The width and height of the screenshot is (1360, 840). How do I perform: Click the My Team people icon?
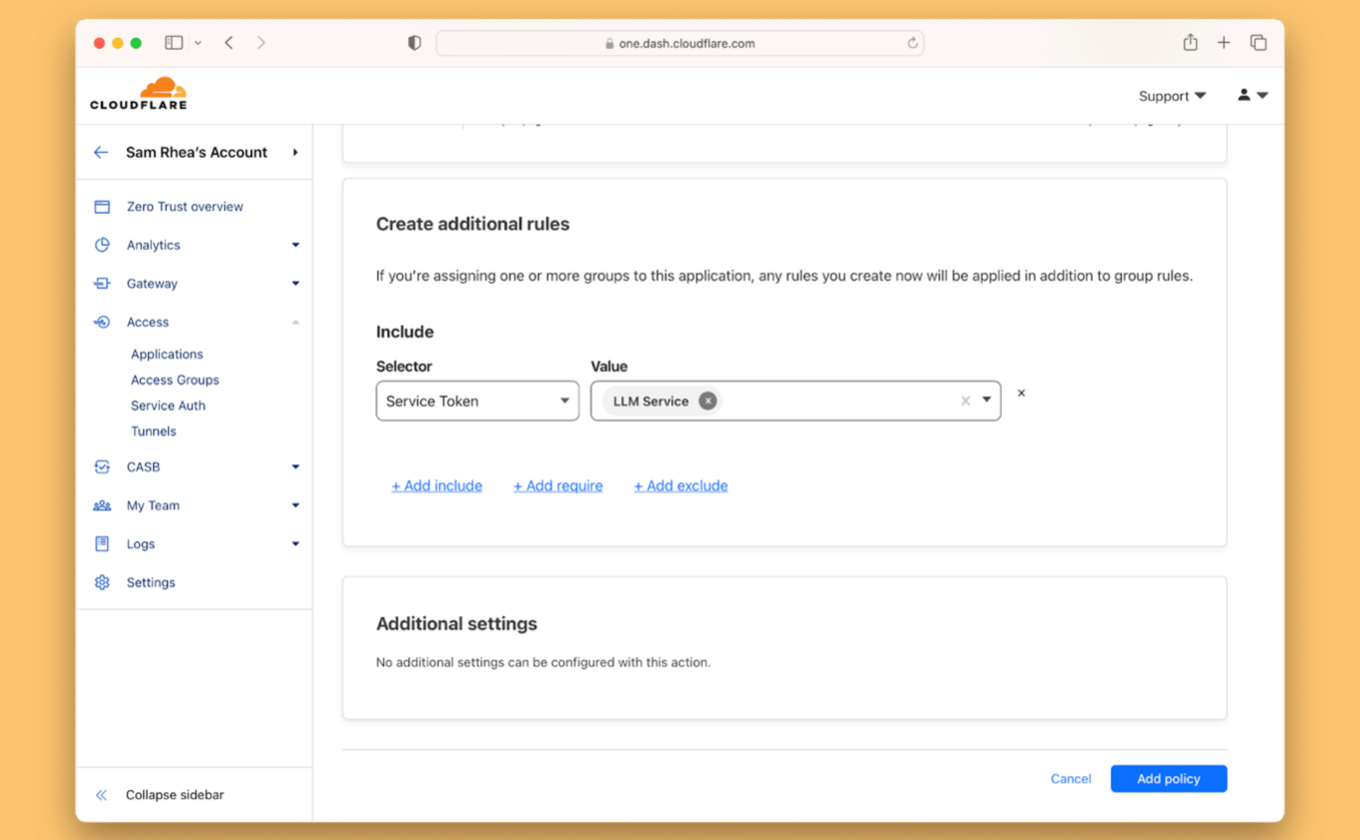tap(102, 506)
